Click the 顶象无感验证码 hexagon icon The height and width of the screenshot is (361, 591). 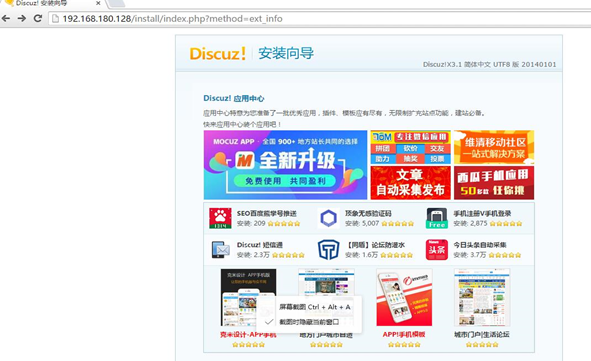click(x=328, y=218)
